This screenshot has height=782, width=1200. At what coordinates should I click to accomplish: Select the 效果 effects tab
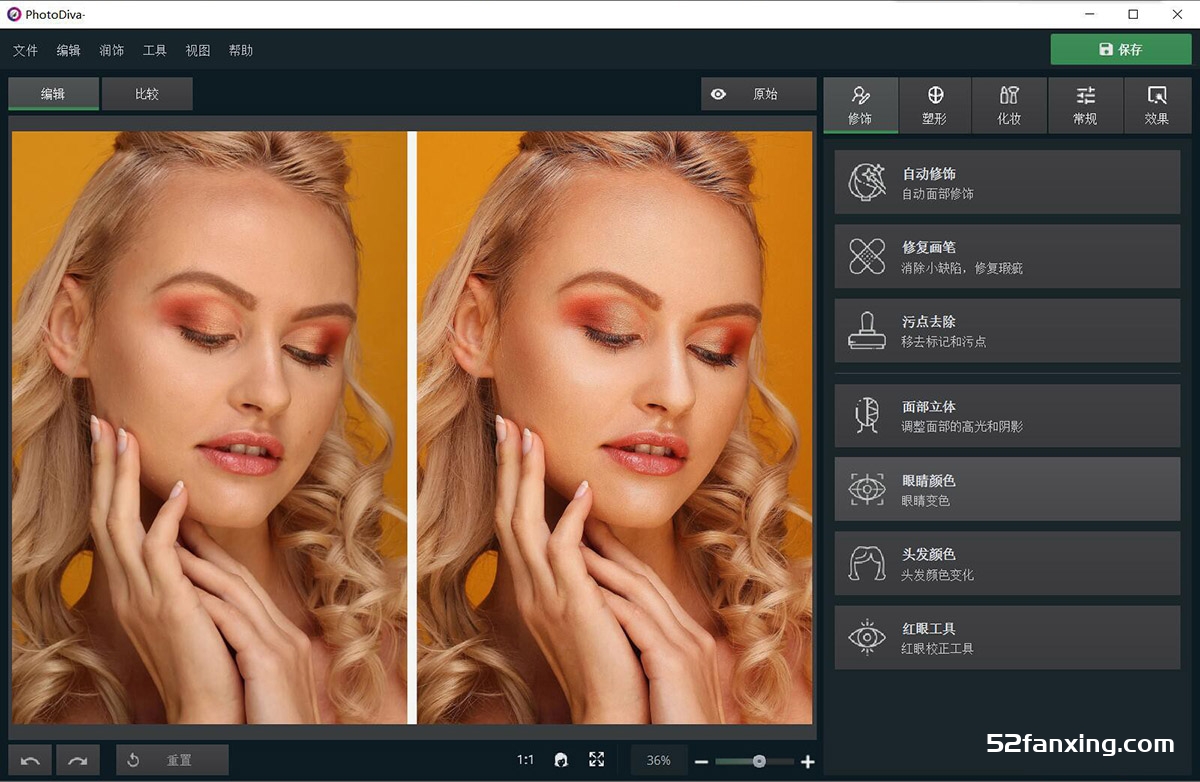point(1157,106)
